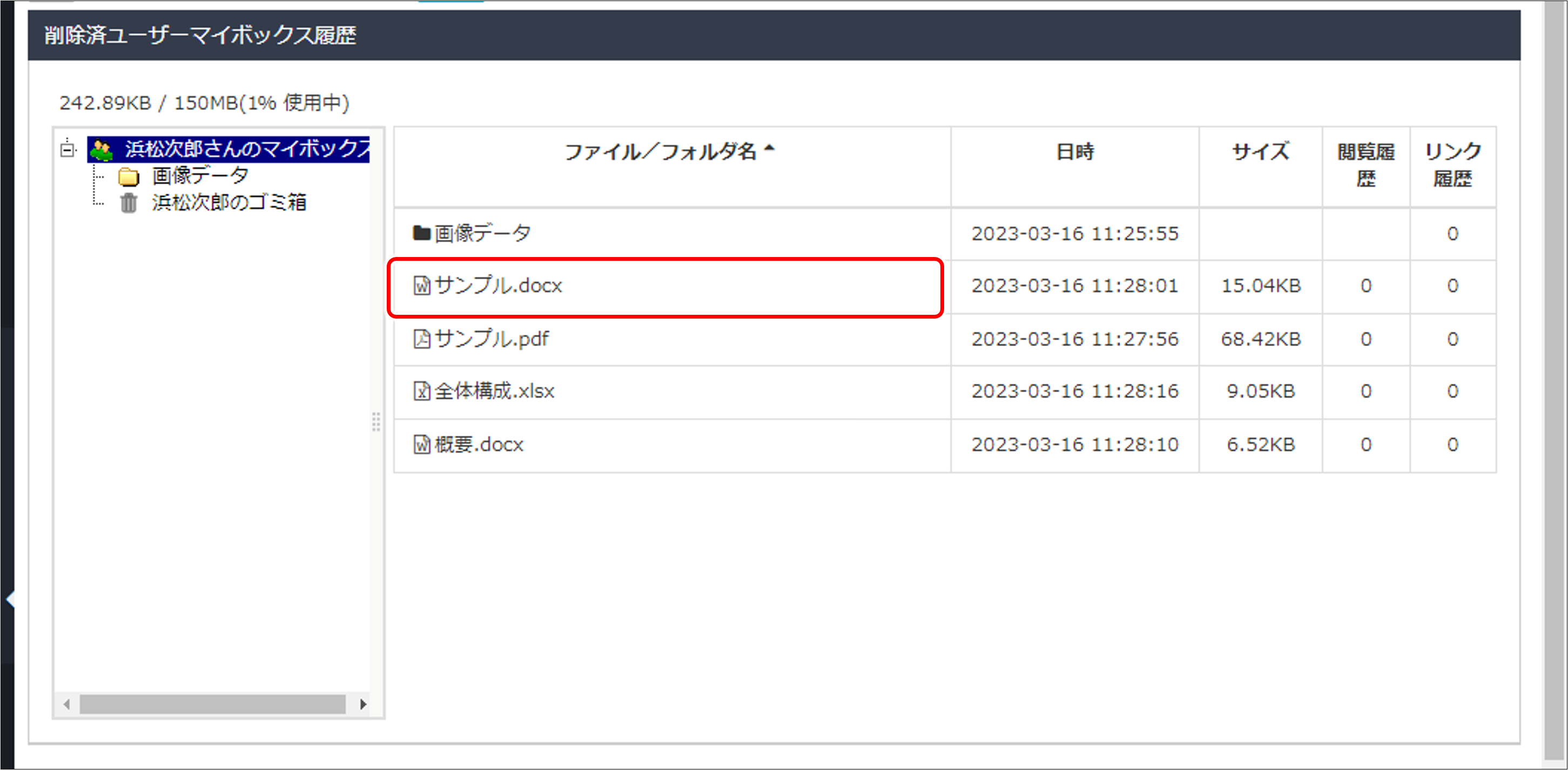Click the trash can icon in tree
This screenshot has width=1568, height=770.
129,202
